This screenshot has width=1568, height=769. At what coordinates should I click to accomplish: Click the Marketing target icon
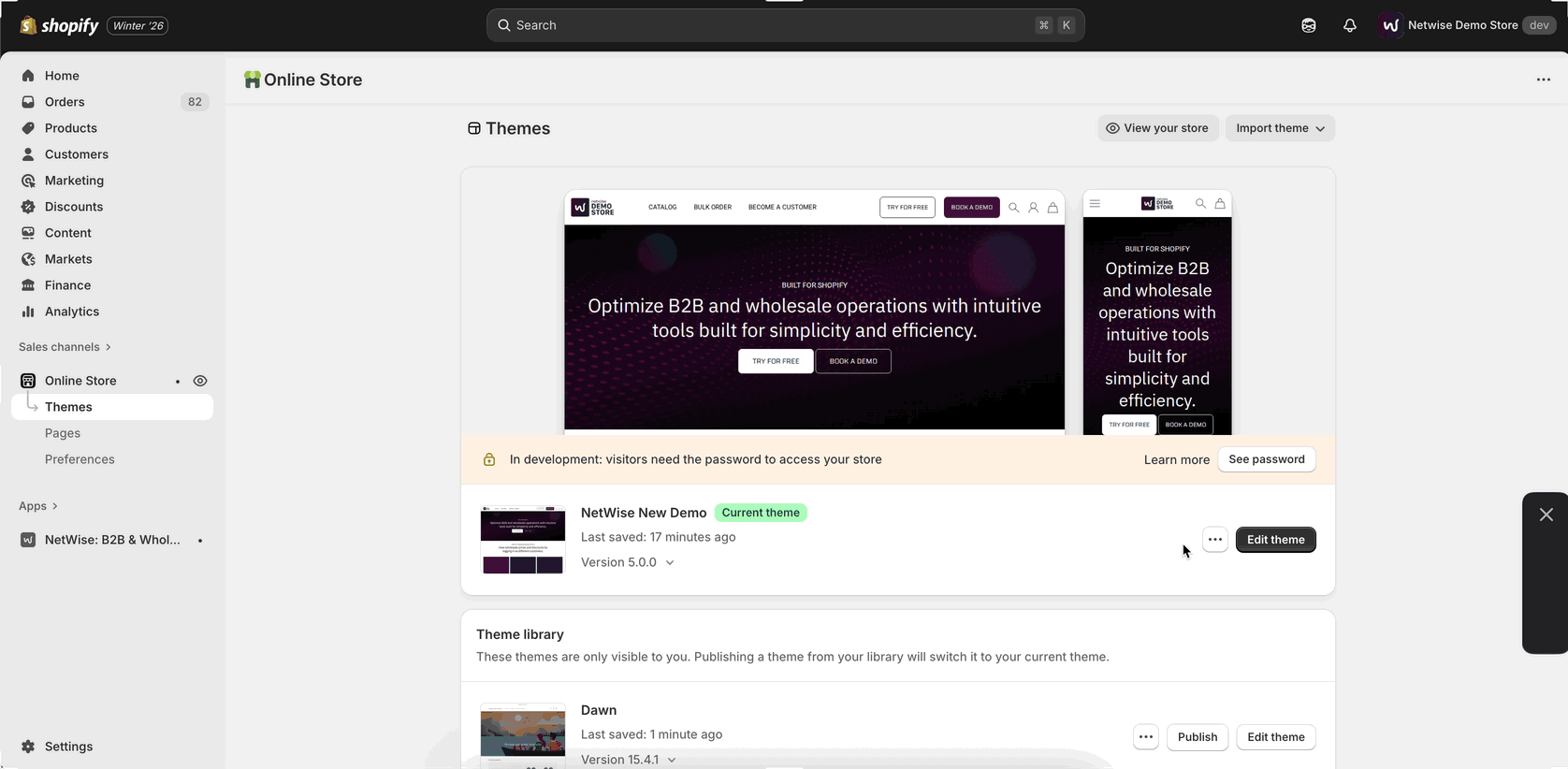28,181
